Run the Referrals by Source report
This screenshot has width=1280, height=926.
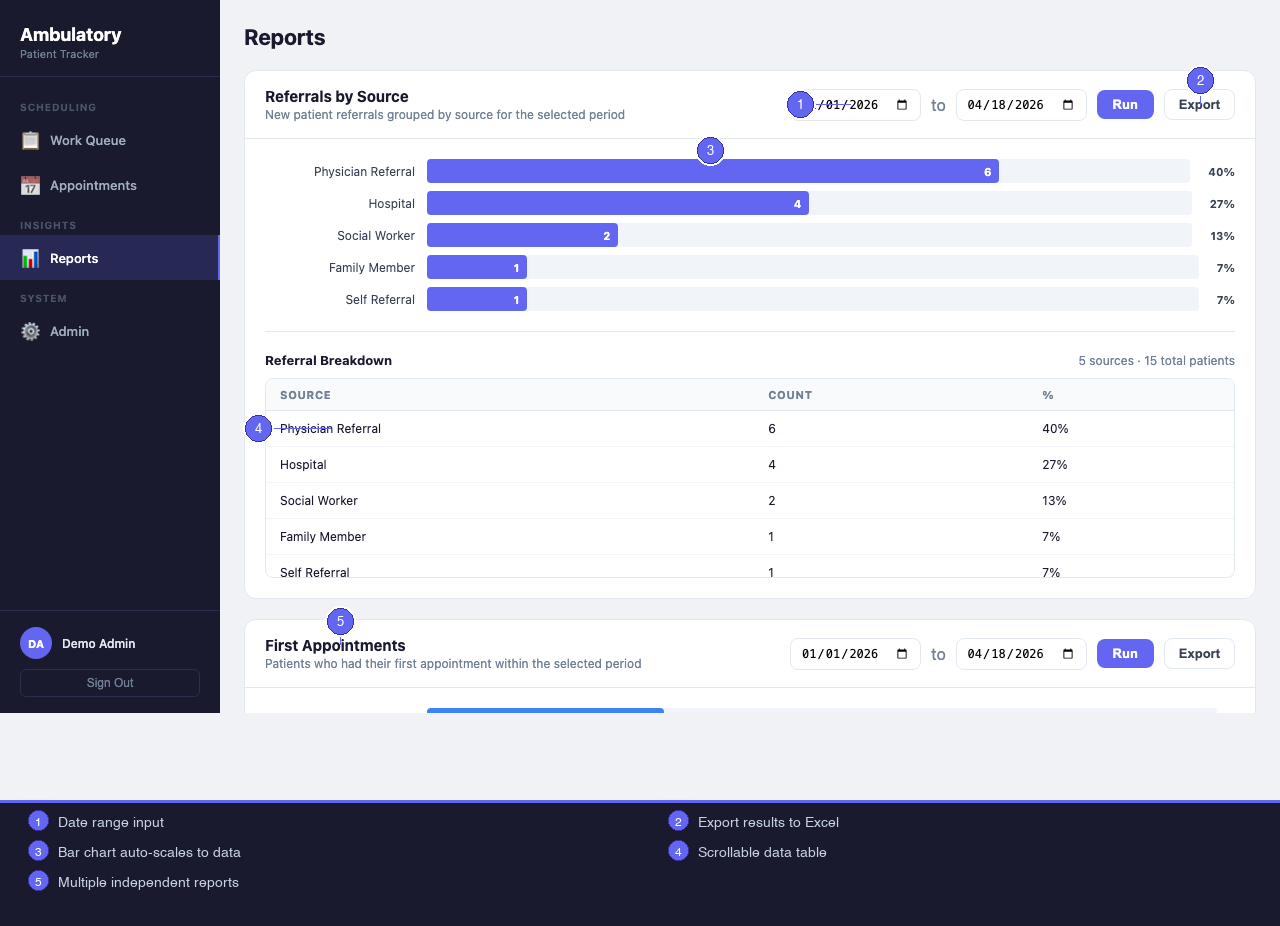pyautogui.click(x=1124, y=104)
